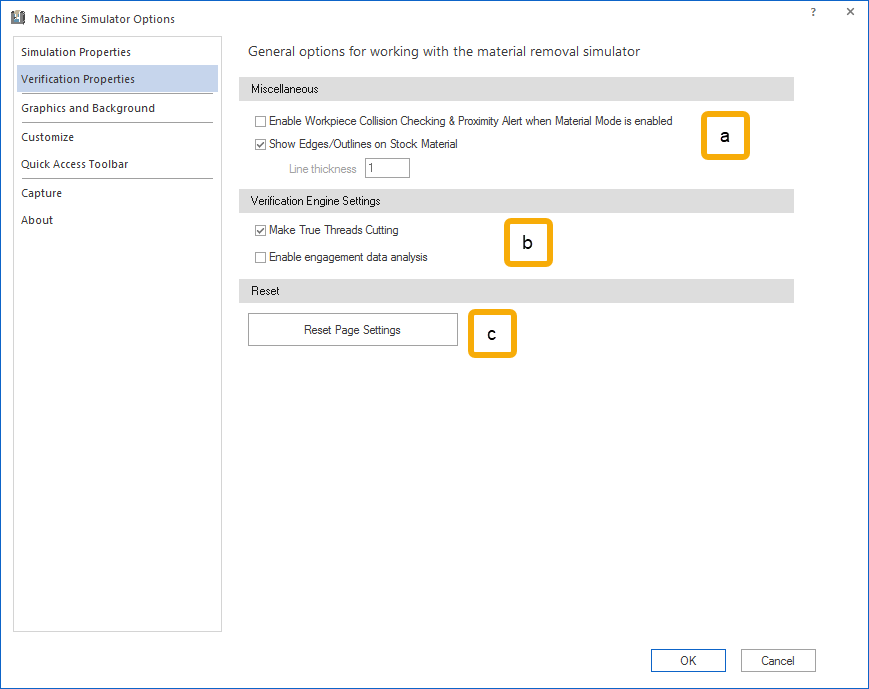Uncheck Show Edges/Outlines on Stock Material
The height and width of the screenshot is (689, 869).
tap(261, 144)
